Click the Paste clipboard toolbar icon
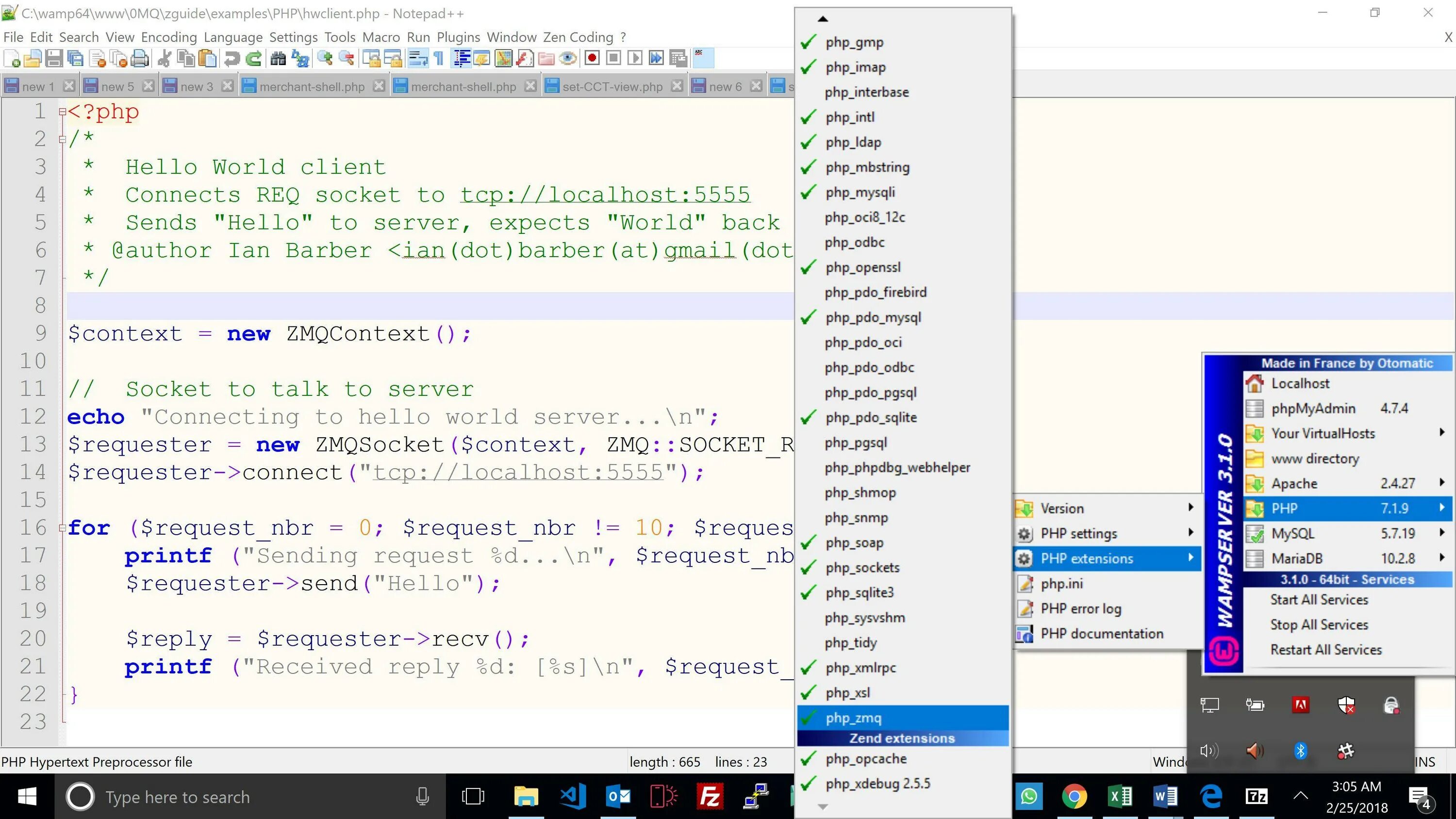This screenshot has width=1456, height=819. (207, 58)
